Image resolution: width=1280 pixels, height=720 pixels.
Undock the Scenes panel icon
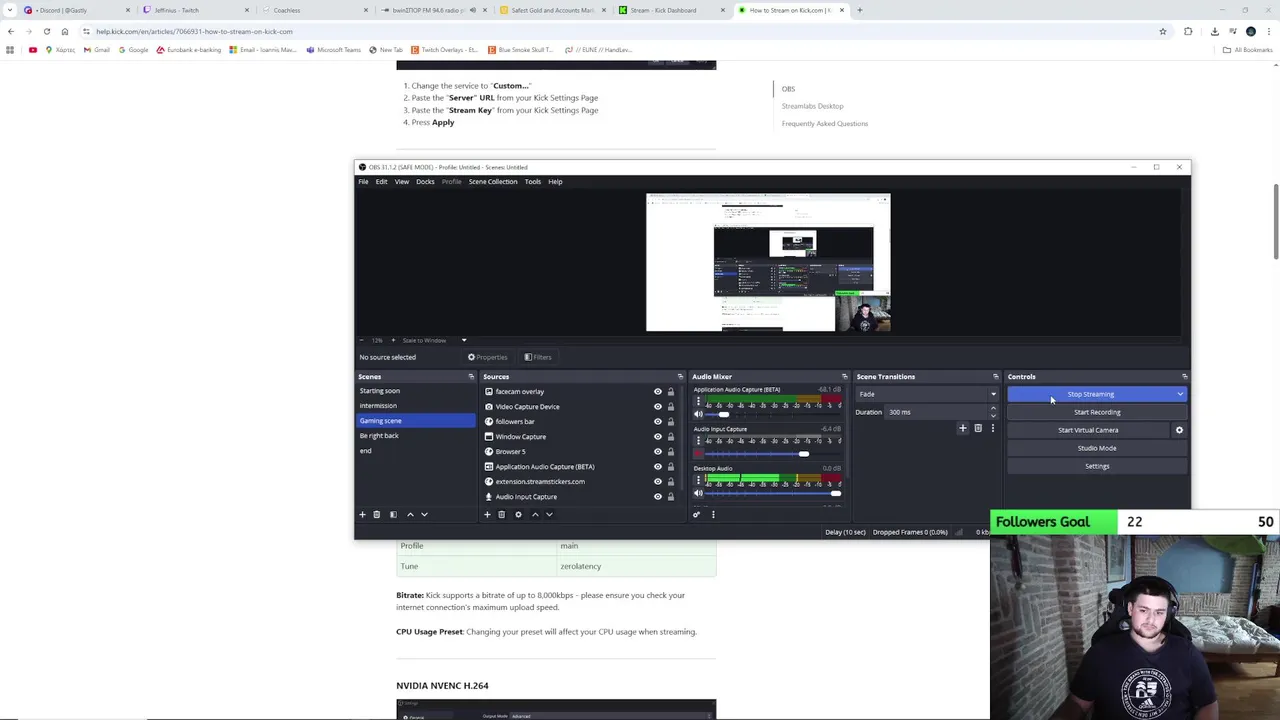point(471,377)
